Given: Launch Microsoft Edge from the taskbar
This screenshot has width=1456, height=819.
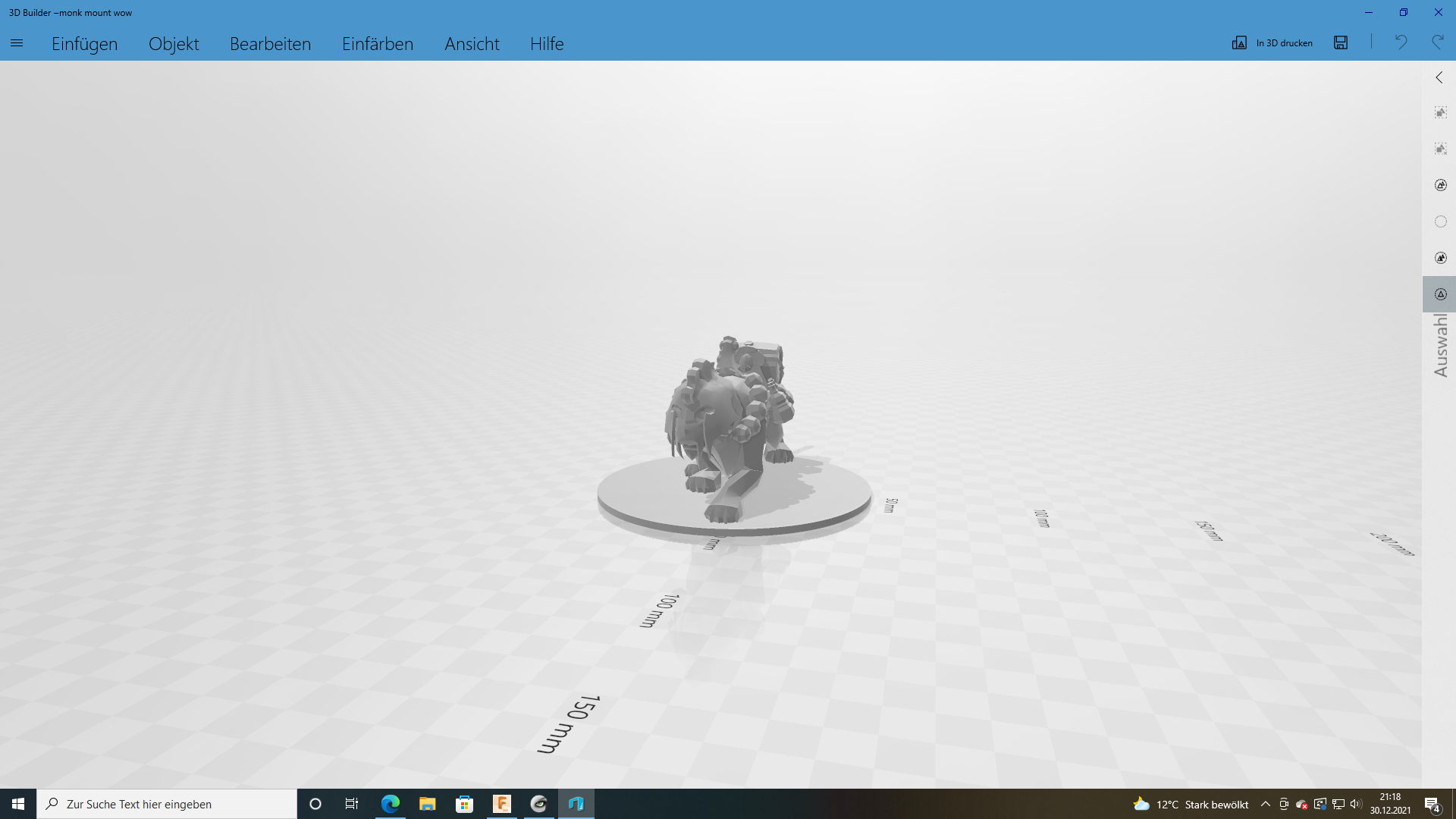Looking at the screenshot, I should tap(390, 804).
